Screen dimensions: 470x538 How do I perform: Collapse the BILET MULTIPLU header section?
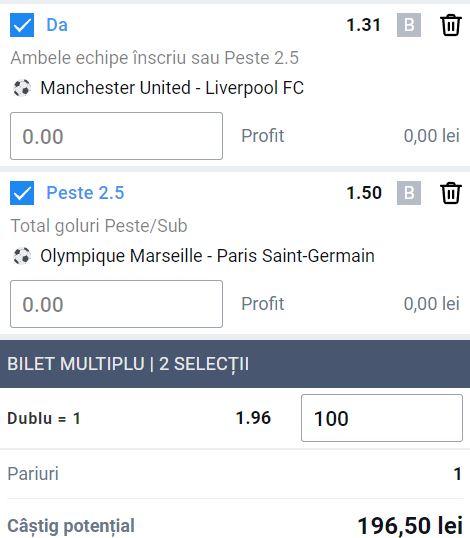[235, 364]
